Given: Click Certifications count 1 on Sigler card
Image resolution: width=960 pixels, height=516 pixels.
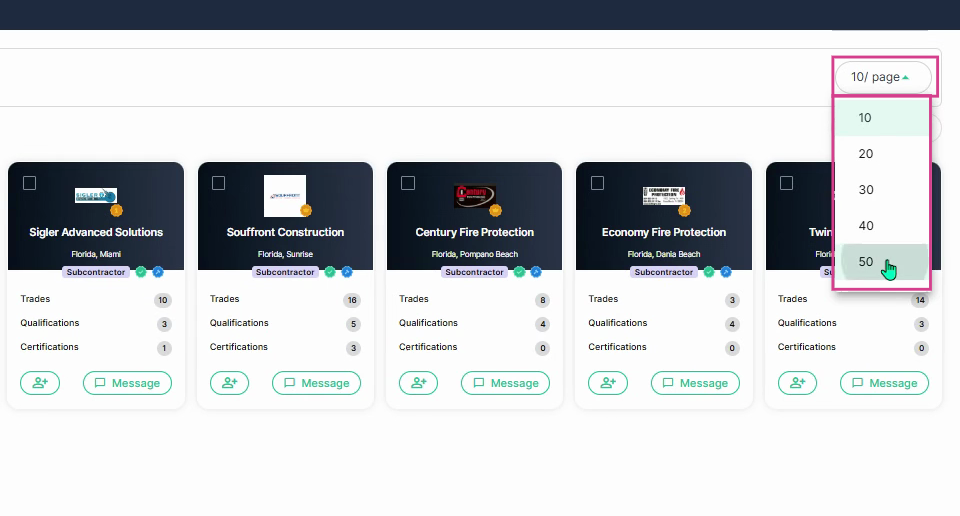Looking at the screenshot, I should pyautogui.click(x=164, y=348).
